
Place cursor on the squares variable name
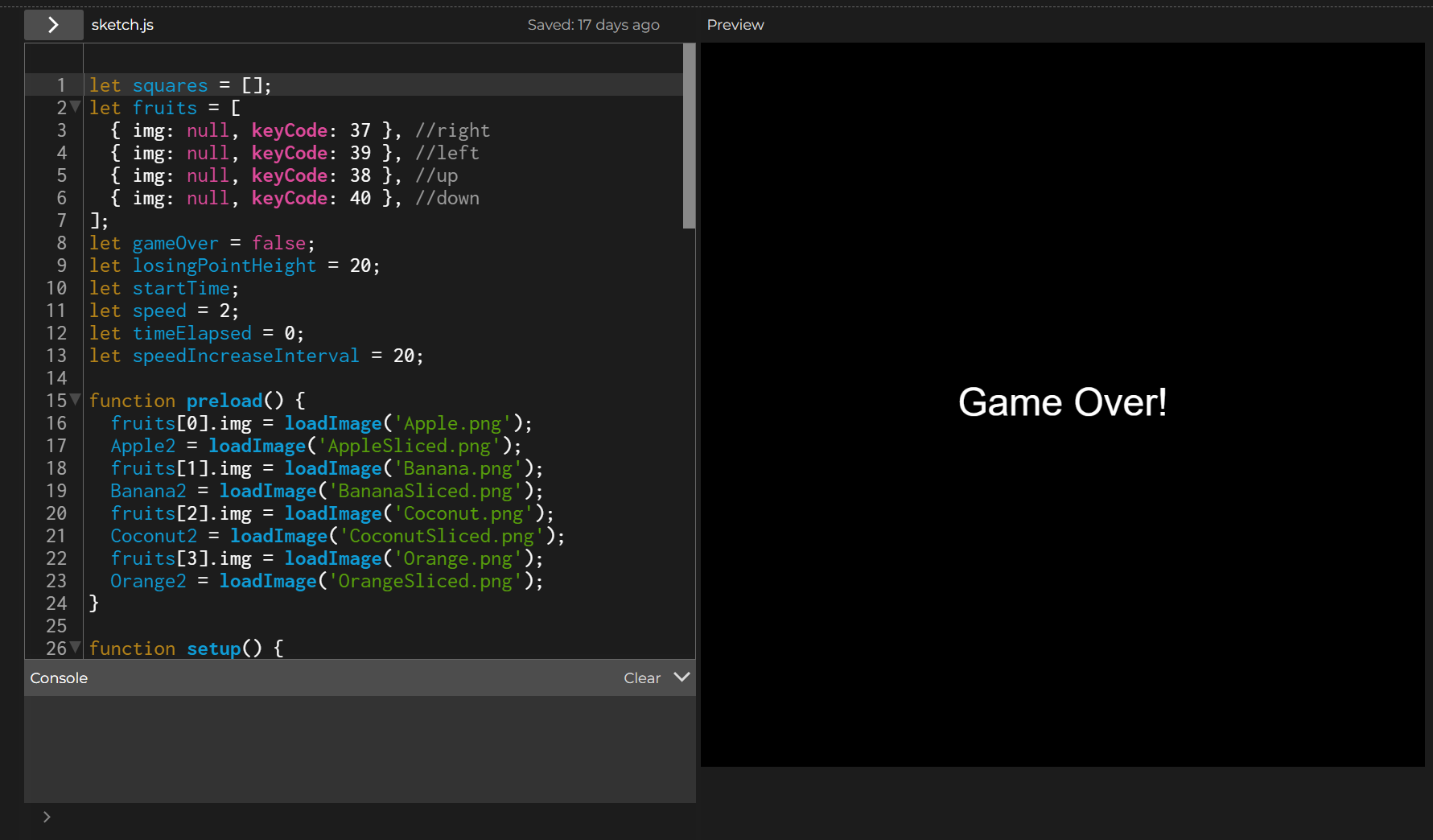[170, 85]
